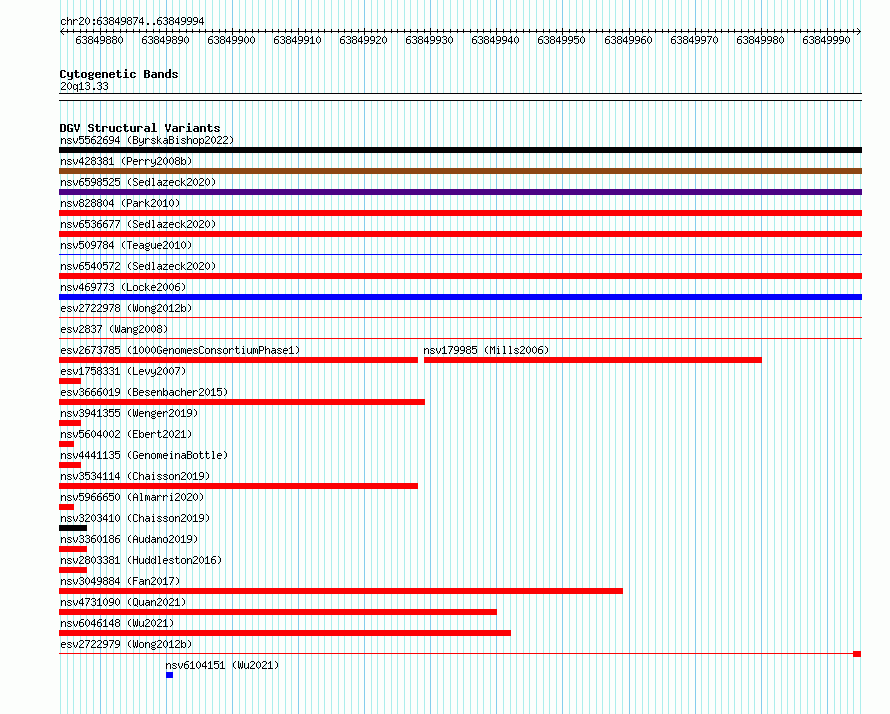Click ruler position 63849950

pos(561,40)
